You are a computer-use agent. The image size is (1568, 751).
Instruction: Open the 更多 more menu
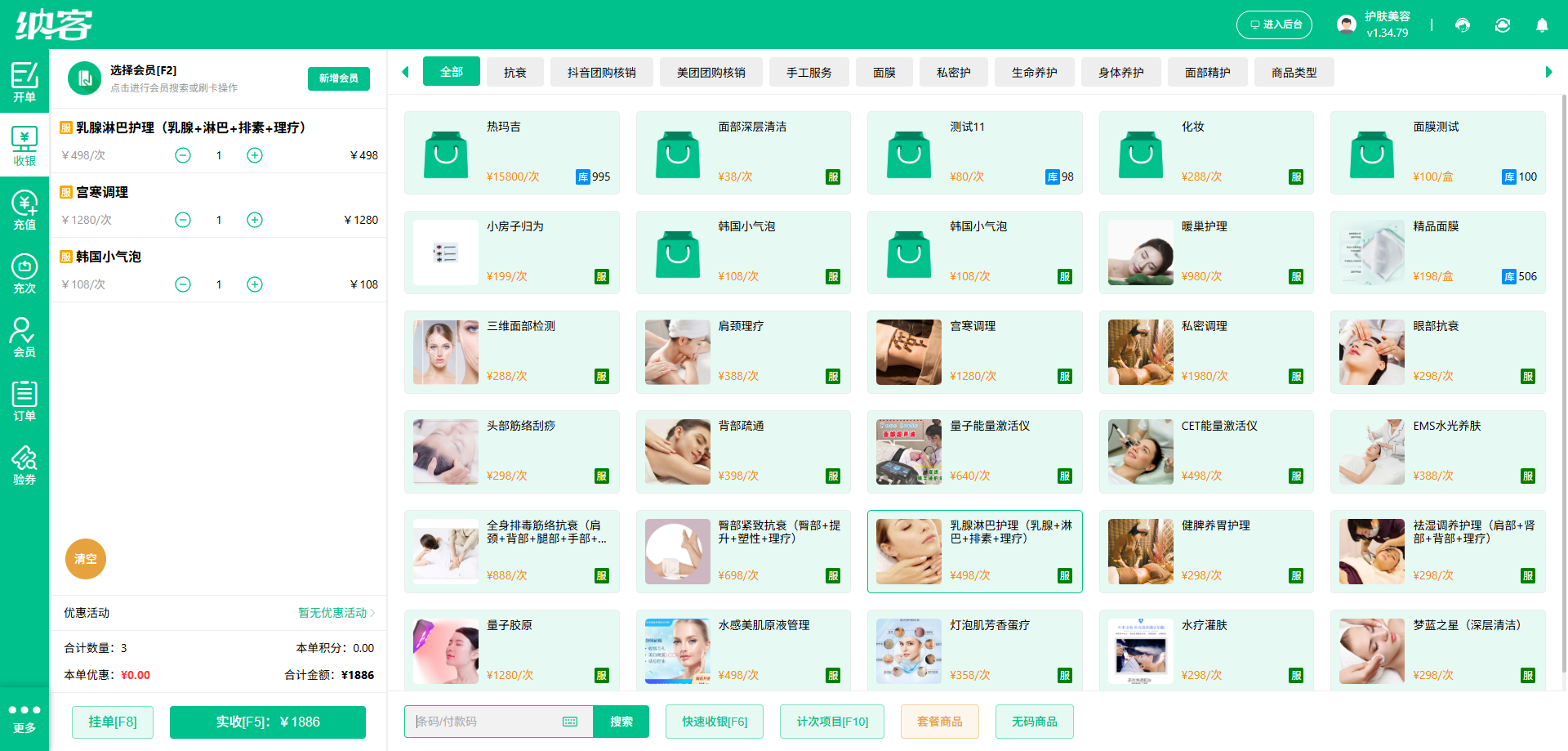point(24,718)
